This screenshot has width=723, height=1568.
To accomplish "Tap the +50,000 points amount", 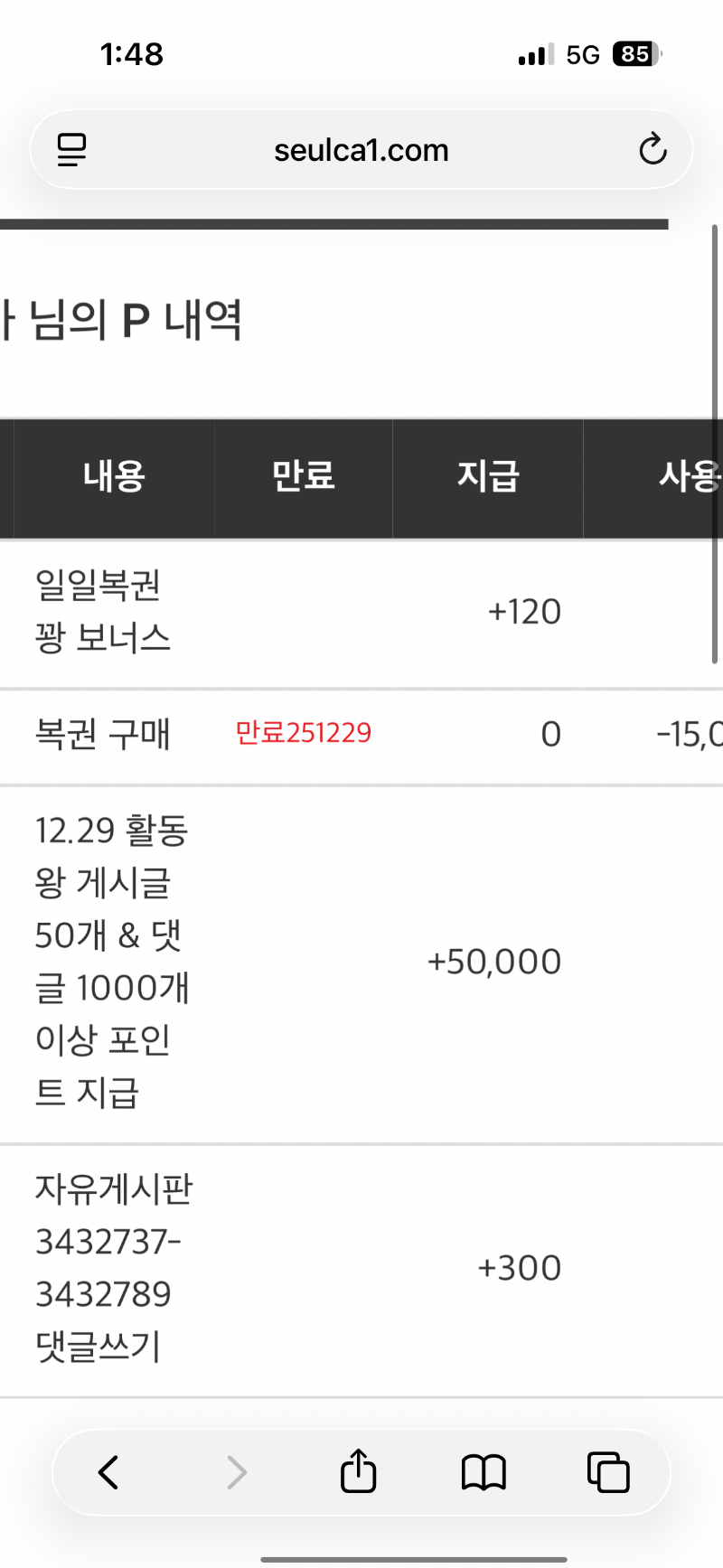I will coord(494,962).
